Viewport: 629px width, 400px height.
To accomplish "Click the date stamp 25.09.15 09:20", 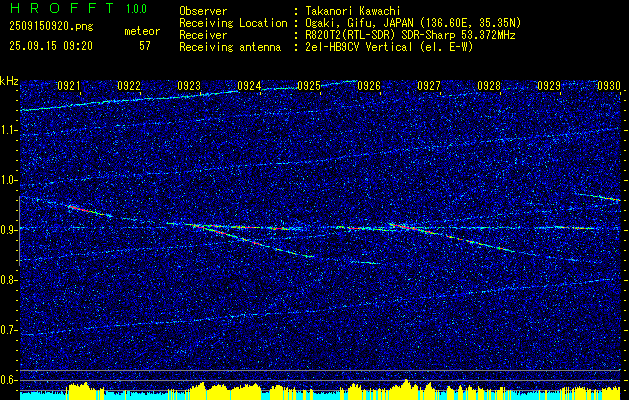I will tap(51, 46).
